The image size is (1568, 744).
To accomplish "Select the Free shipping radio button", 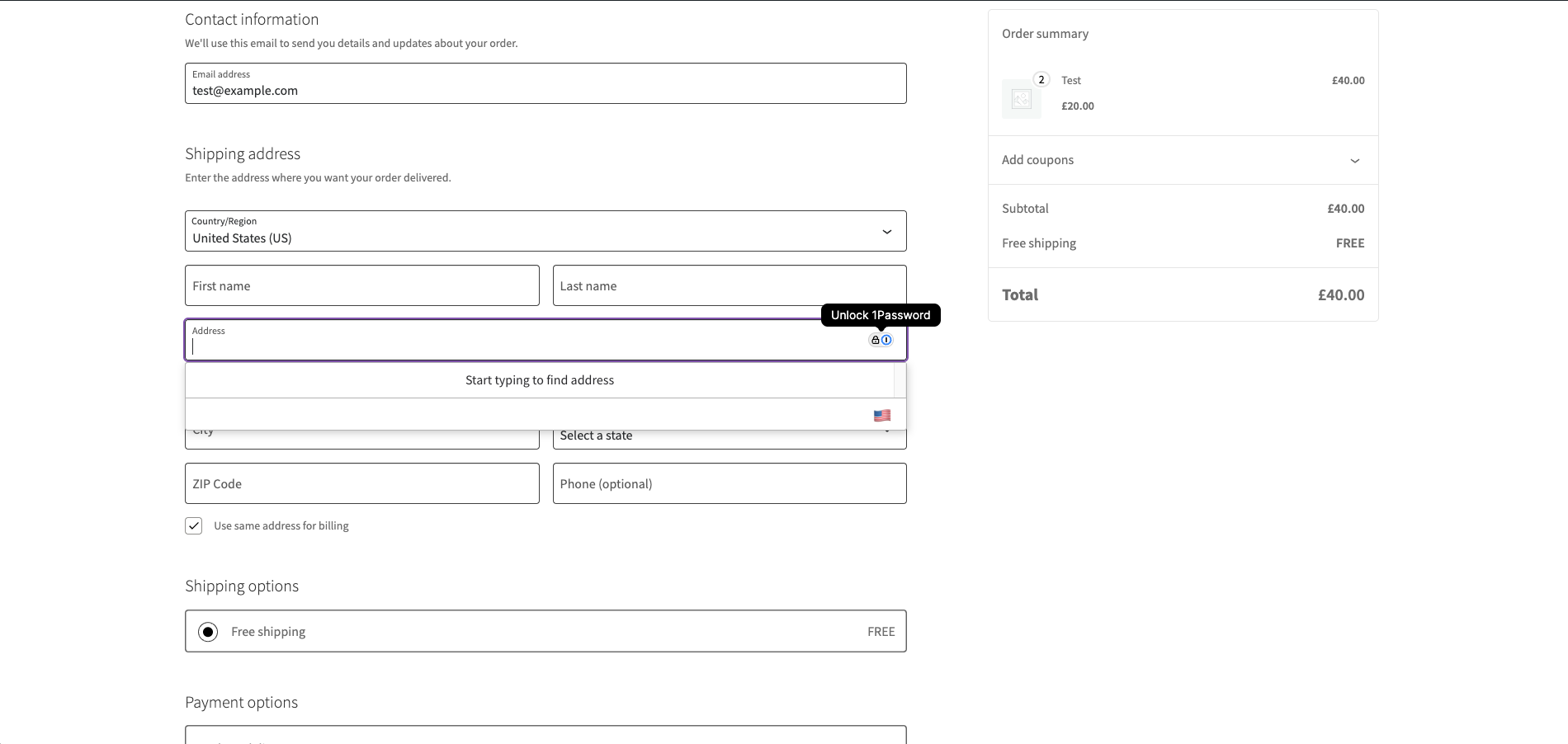I will click(207, 631).
